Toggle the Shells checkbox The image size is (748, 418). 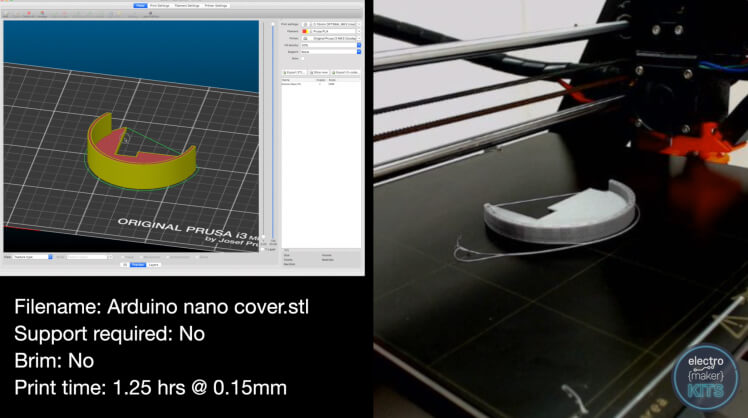197,257
